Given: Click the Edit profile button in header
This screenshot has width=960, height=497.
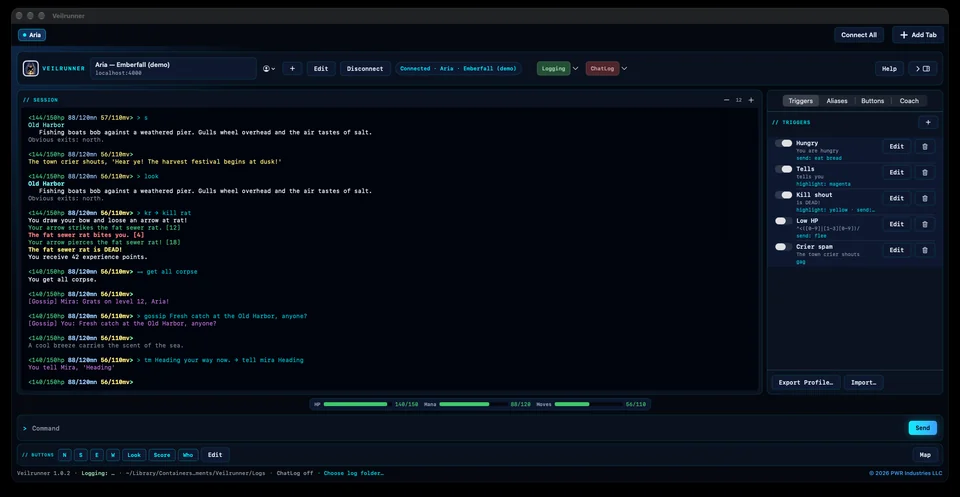Looking at the screenshot, I should point(321,69).
